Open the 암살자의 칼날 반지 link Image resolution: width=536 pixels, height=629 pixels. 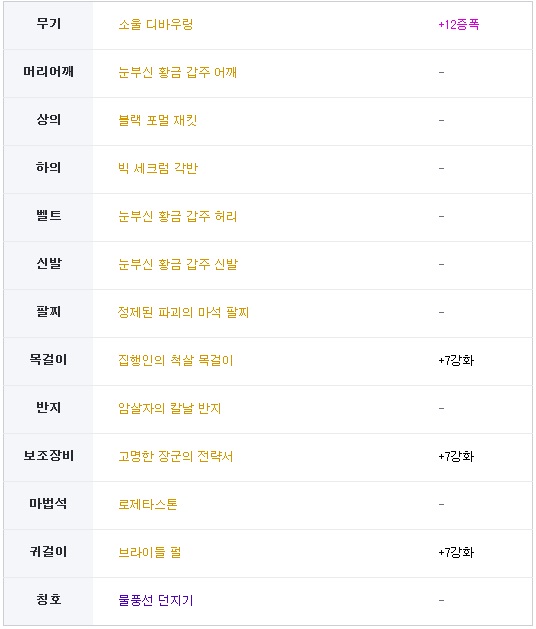pos(170,408)
